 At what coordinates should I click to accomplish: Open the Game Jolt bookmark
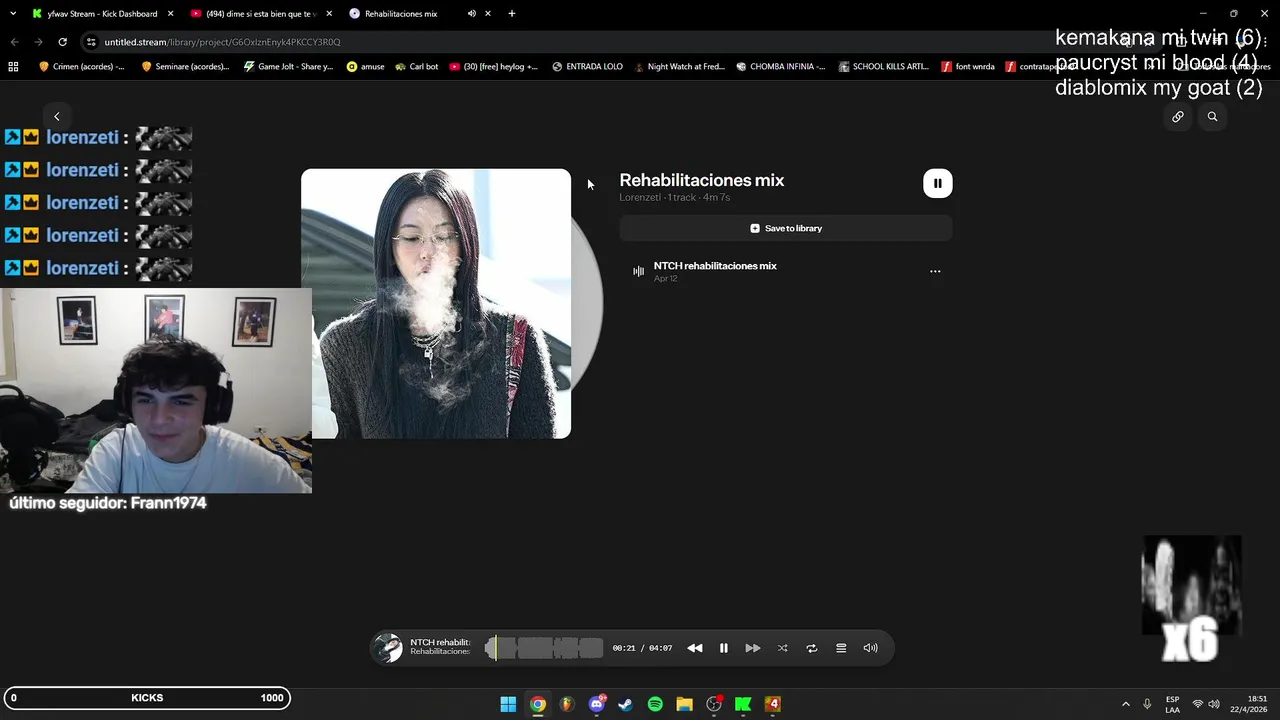289,67
